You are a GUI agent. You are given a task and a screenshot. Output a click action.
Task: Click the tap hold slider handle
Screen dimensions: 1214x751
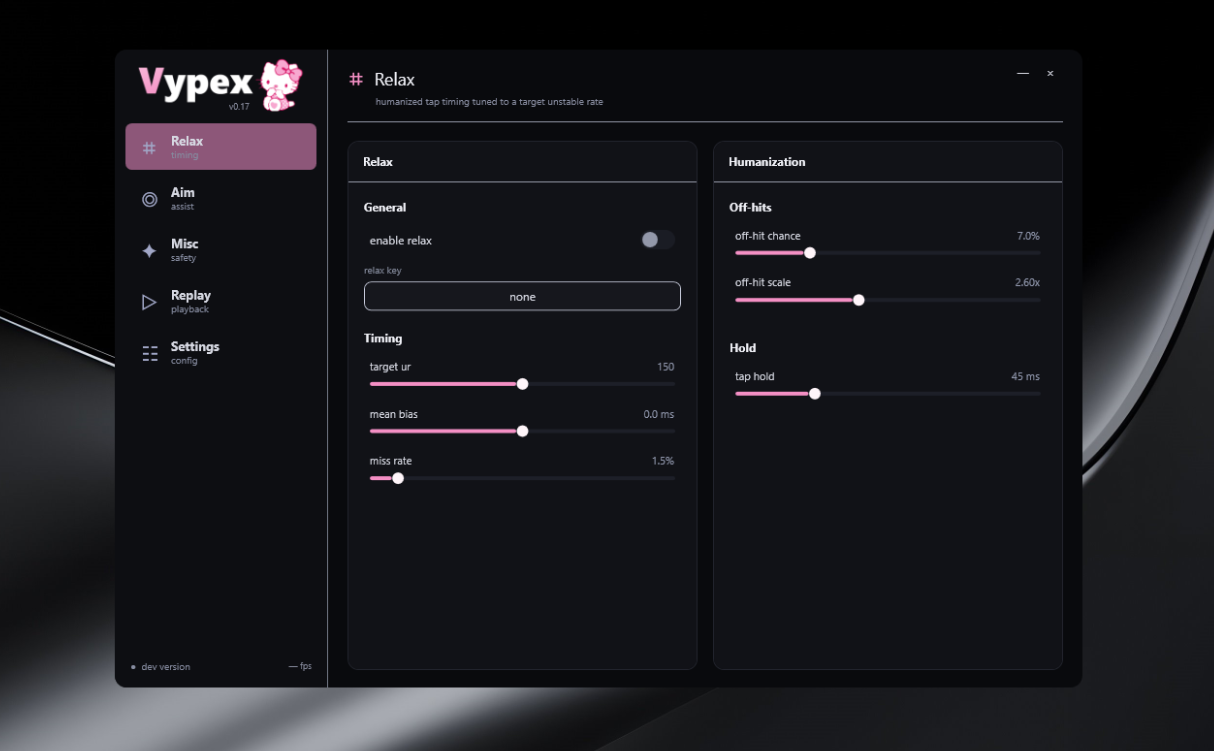[815, 394]
